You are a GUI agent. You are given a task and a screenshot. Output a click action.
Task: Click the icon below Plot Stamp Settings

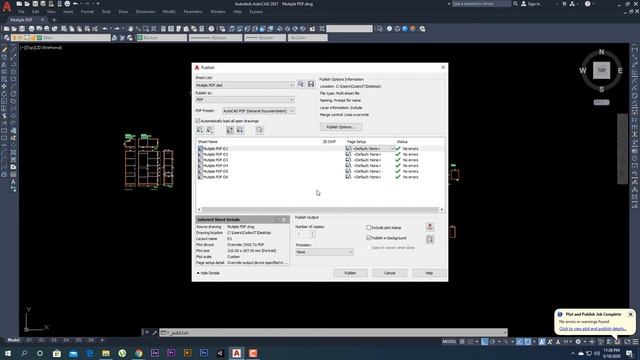(430, 240)
